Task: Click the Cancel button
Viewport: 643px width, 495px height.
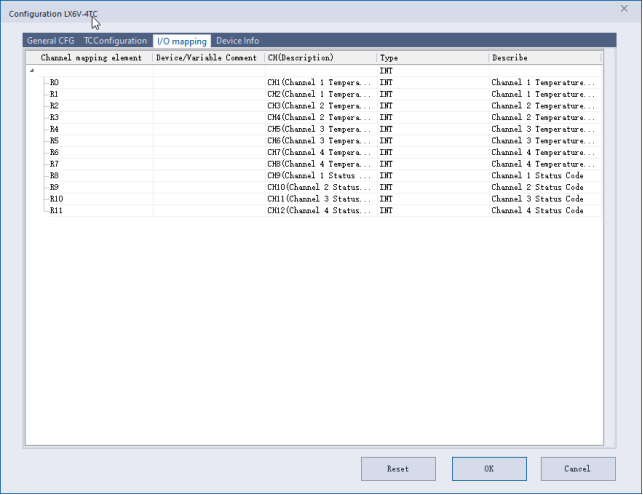Action: point(578,469)
